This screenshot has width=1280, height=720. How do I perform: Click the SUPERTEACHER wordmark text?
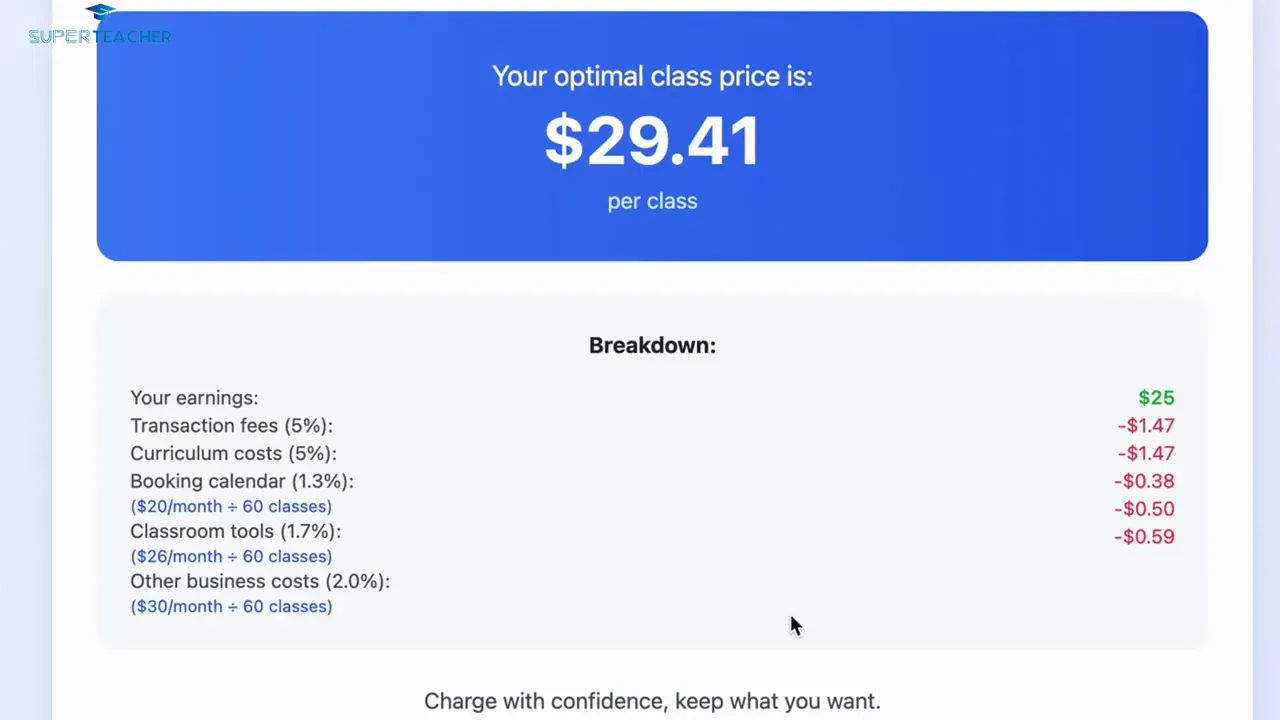(100, 37)
